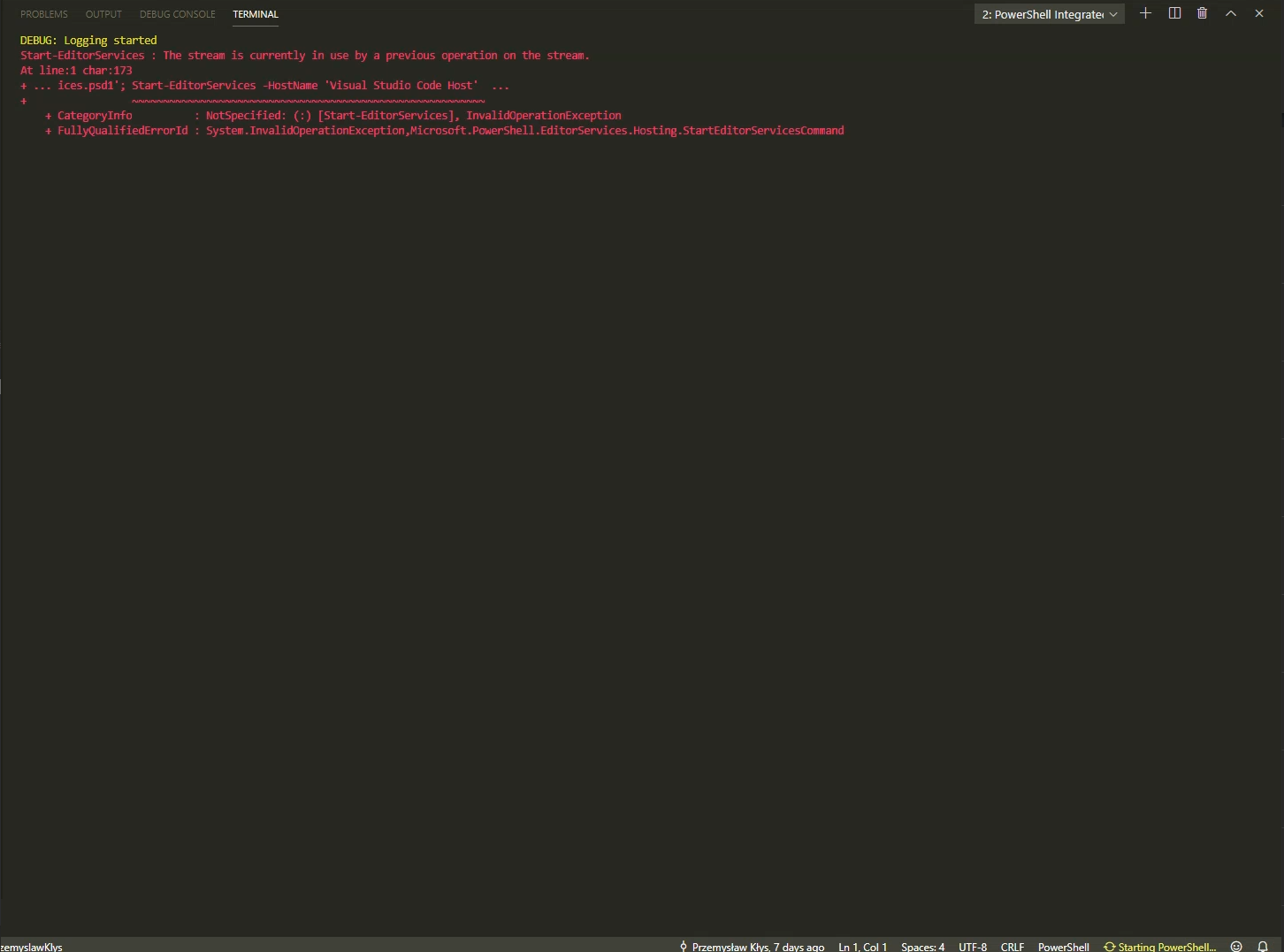Open the notifications bell

[x=1263, y=946]
